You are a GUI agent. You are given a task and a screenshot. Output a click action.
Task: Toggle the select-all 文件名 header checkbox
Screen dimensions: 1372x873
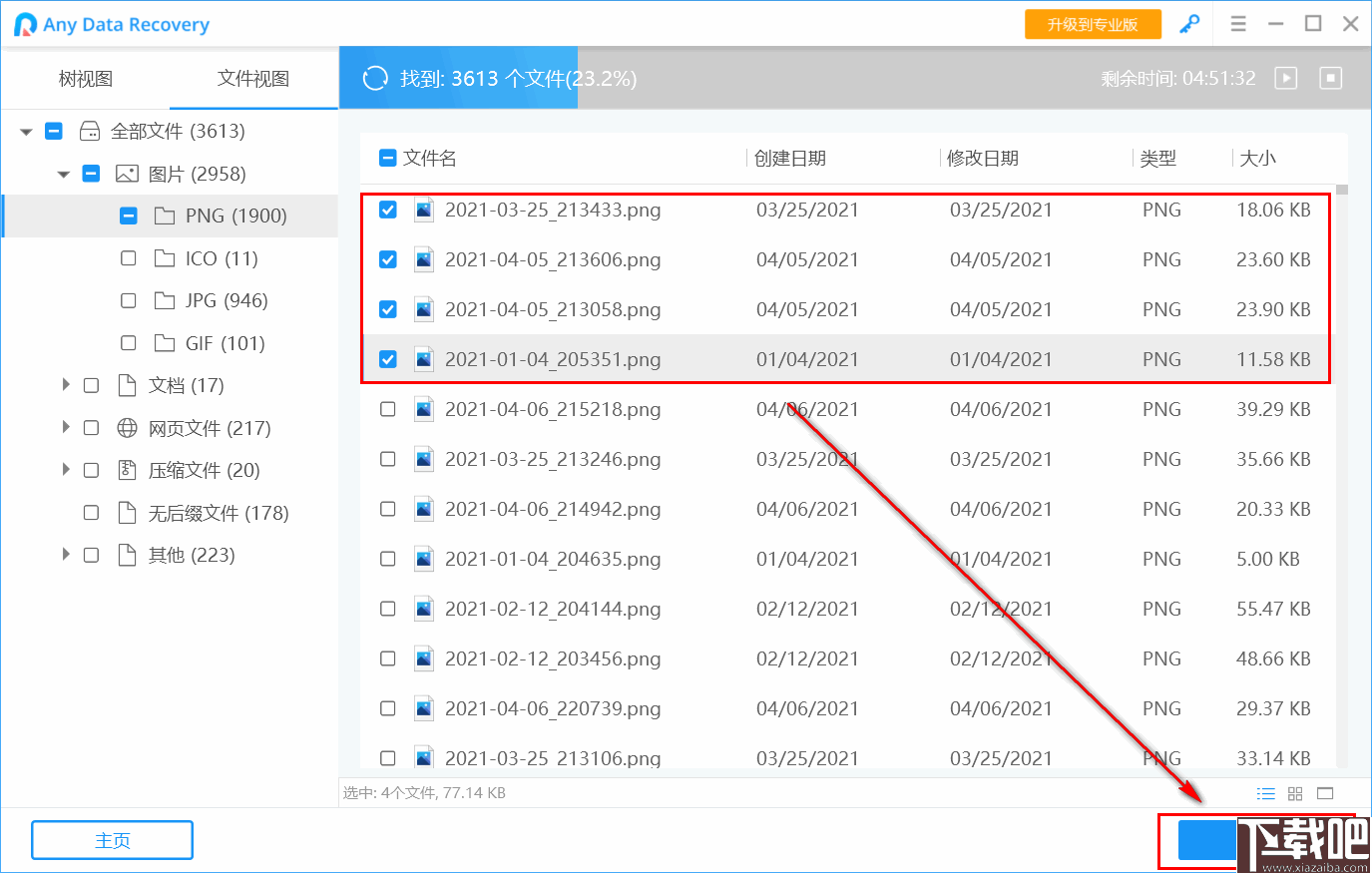point(388,158)
